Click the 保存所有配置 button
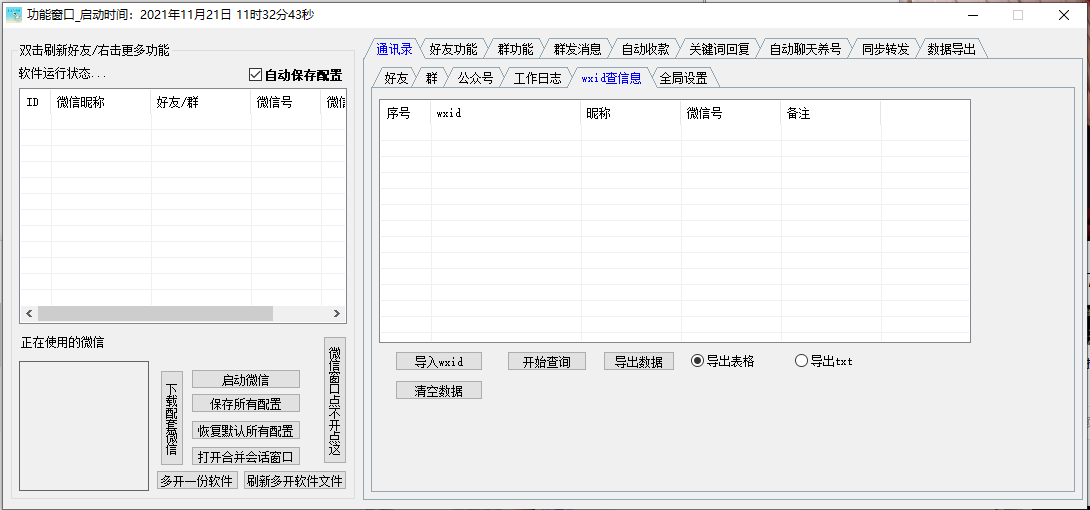 tap(245, 404)
